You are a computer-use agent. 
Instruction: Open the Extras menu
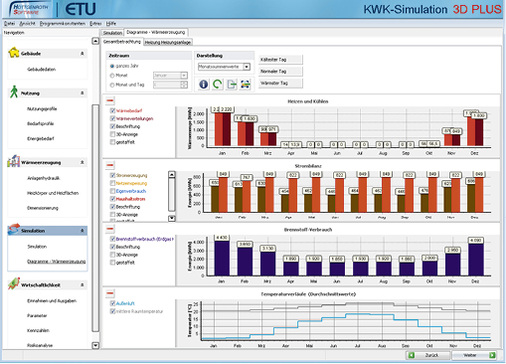click(95, 23)
